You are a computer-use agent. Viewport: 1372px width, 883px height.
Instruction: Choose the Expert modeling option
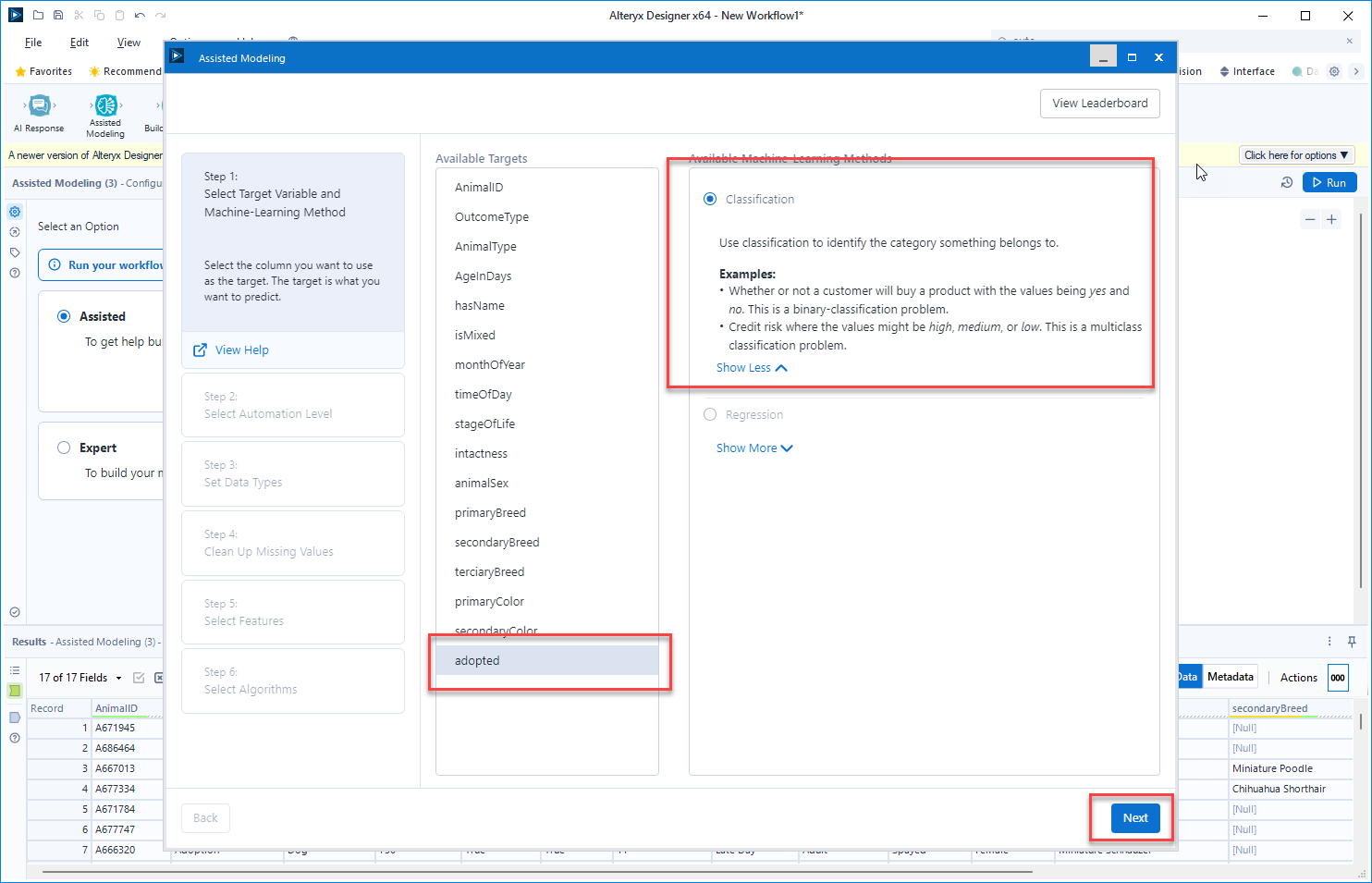click(x=64, y=448)
